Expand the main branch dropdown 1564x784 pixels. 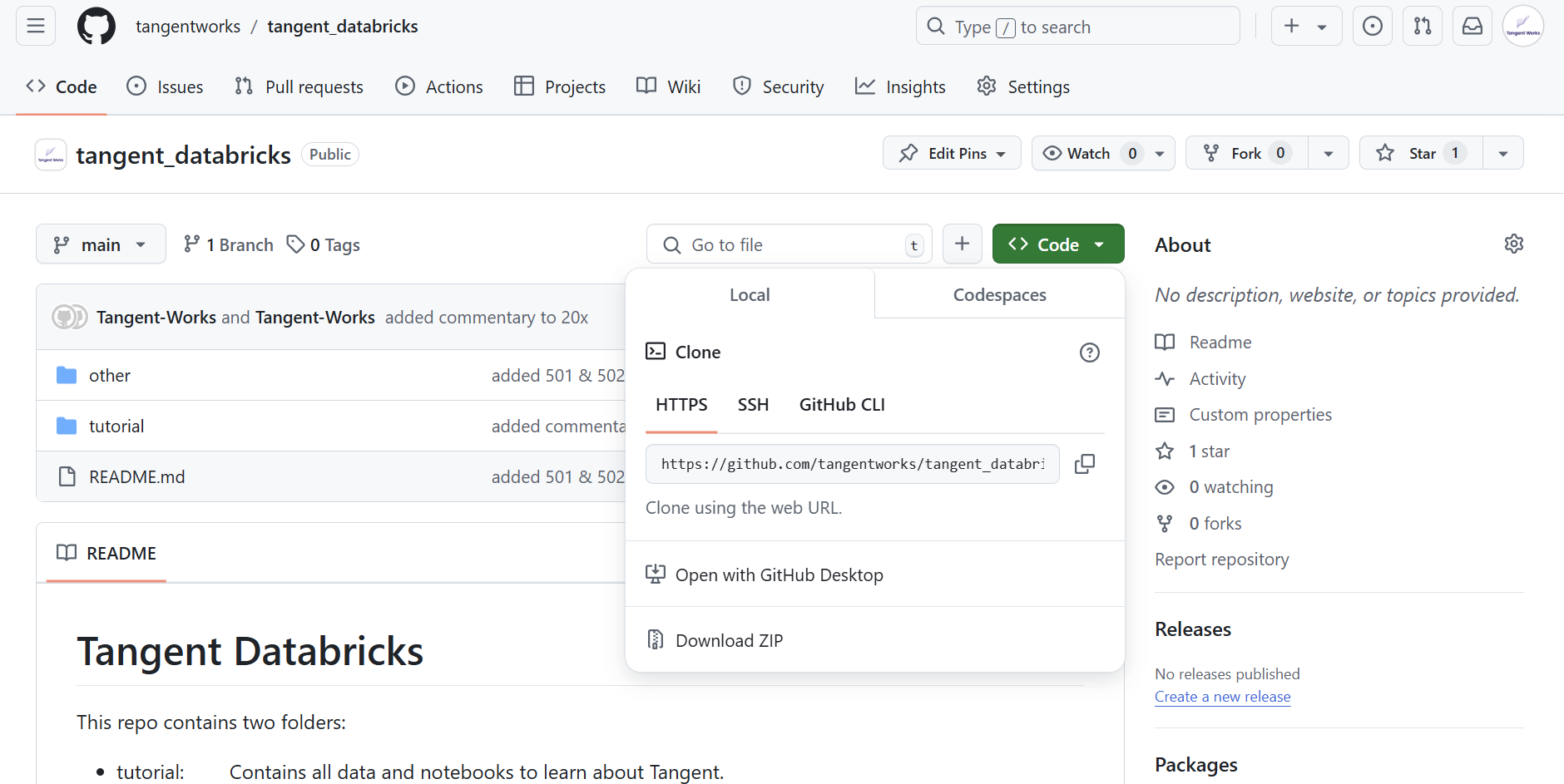101,244
